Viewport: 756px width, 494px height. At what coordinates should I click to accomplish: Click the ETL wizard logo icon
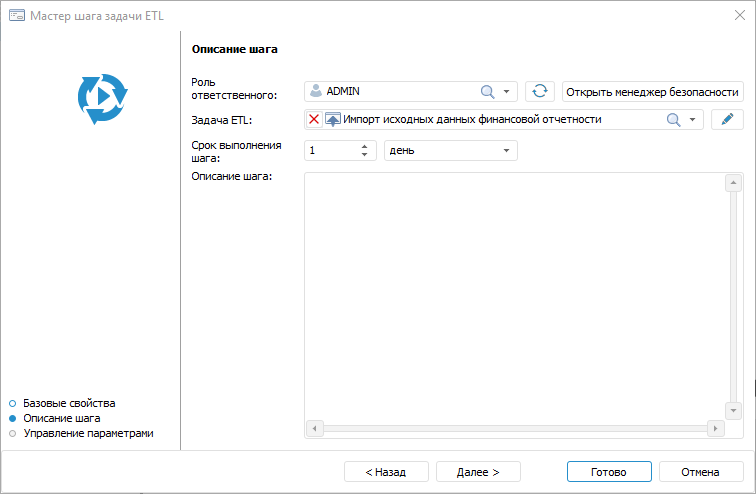pyautogui.click(x=102, y=98)
